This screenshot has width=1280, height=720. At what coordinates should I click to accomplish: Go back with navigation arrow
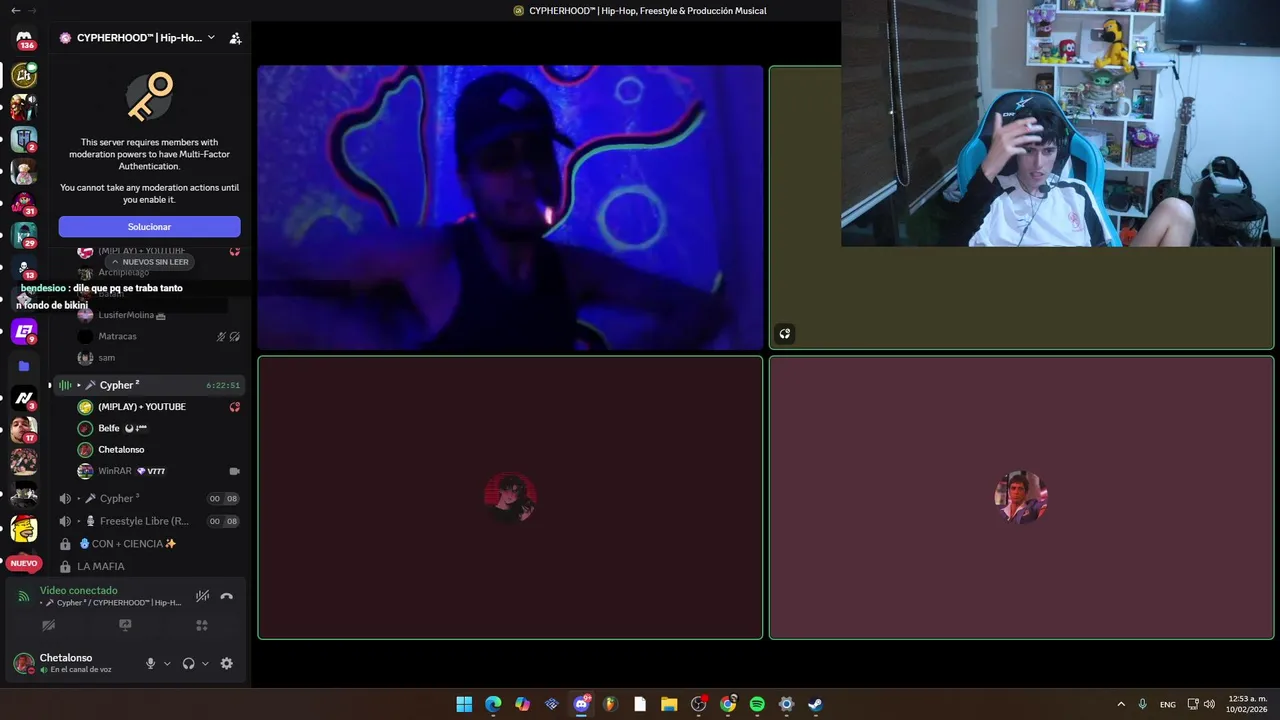pos(15,10)
